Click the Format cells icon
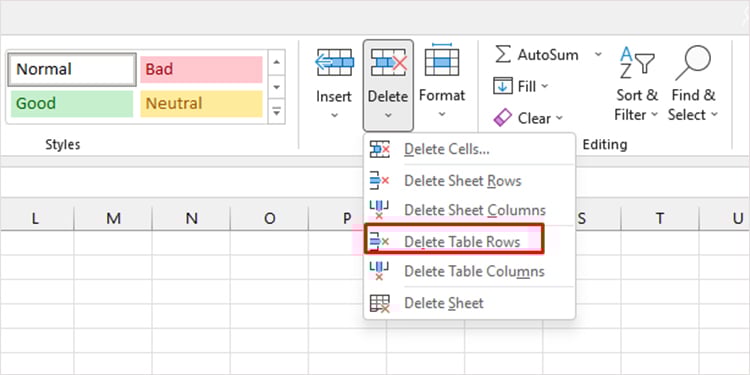 point(442,59)
